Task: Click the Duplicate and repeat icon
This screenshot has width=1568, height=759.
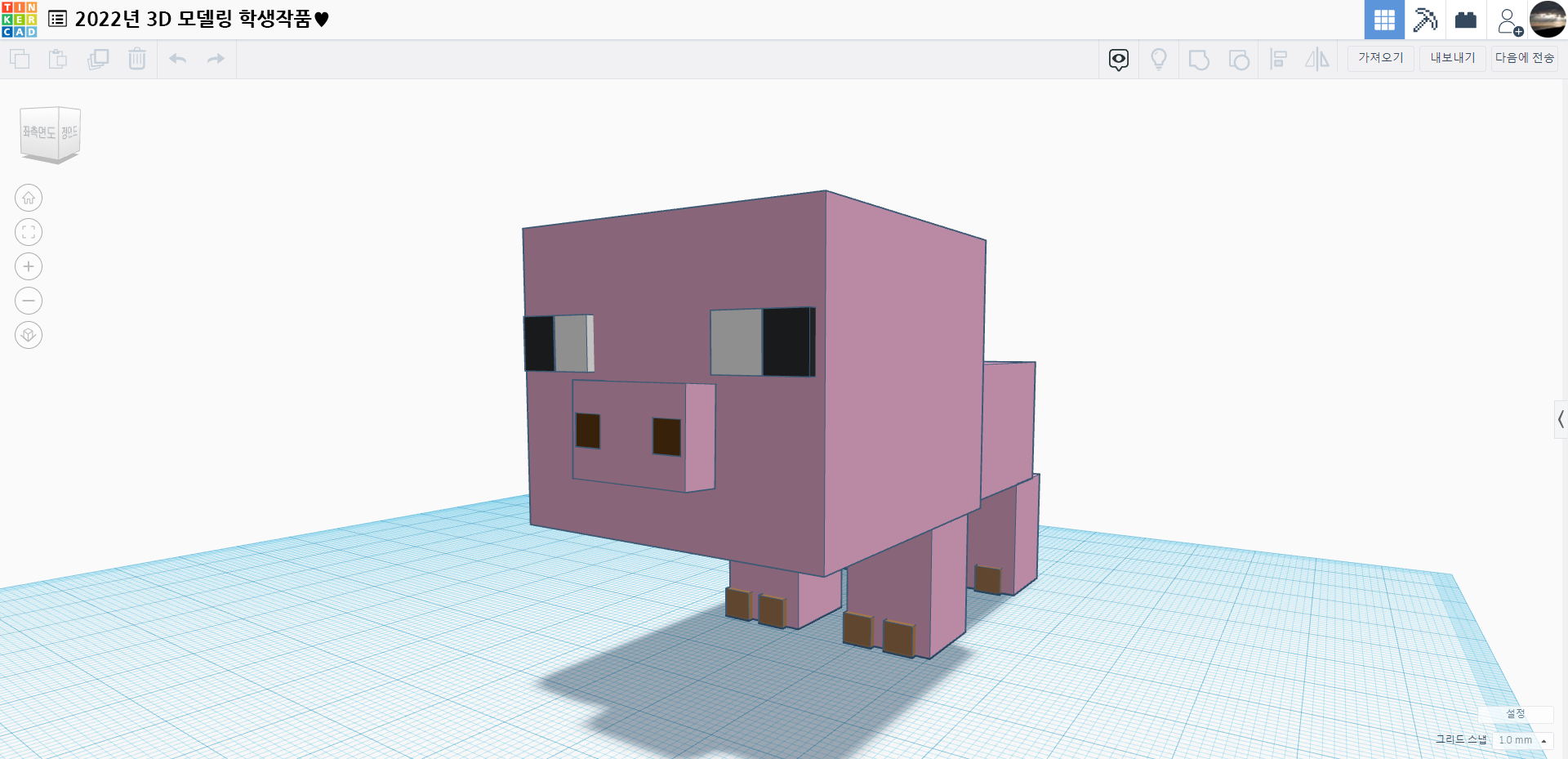Action: tap(98, 59)
